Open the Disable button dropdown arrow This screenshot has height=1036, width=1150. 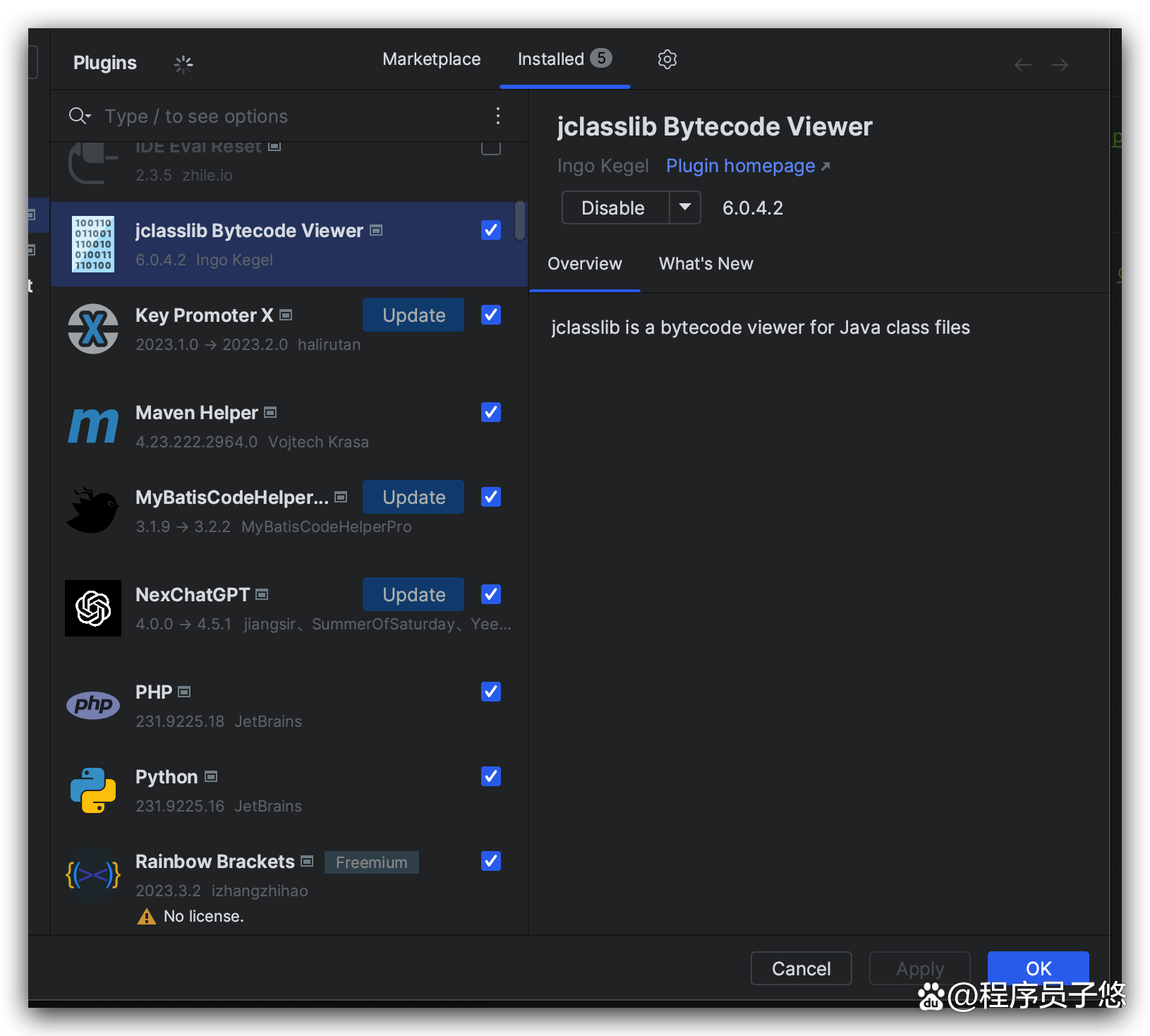[684, 207]
